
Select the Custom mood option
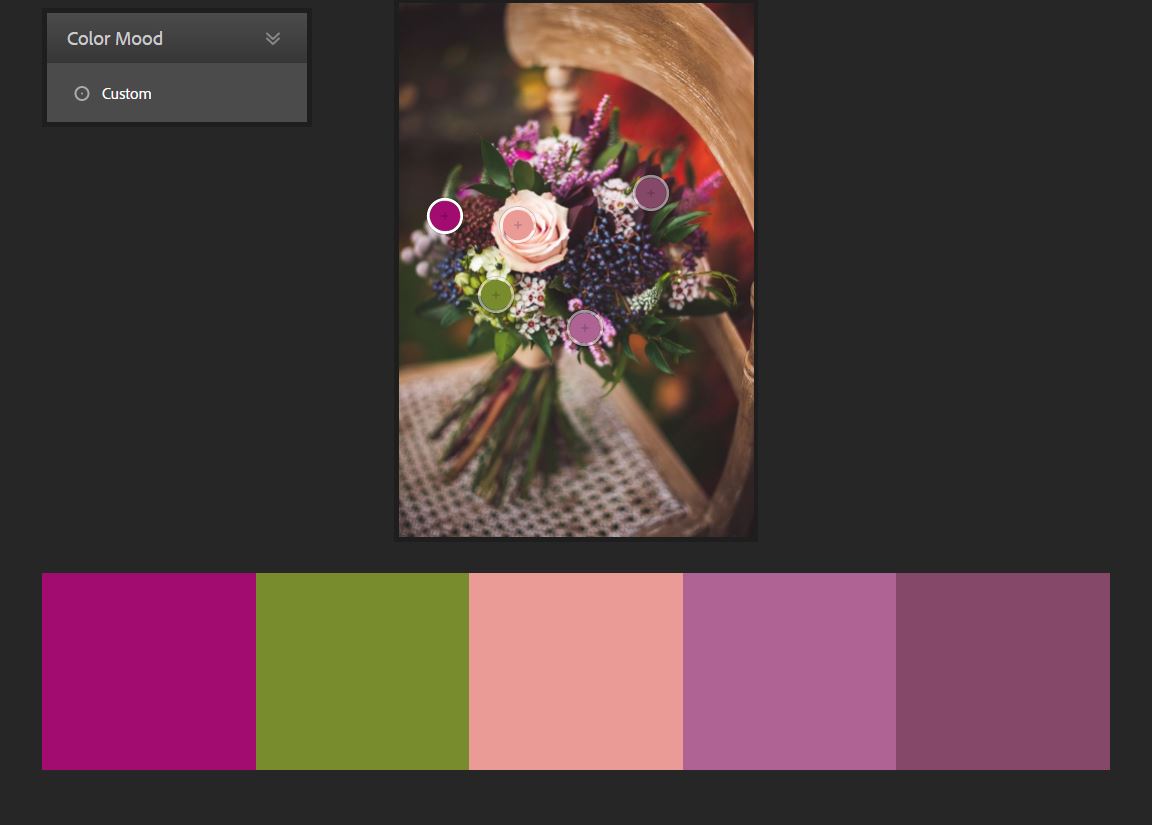click(177, 93)
